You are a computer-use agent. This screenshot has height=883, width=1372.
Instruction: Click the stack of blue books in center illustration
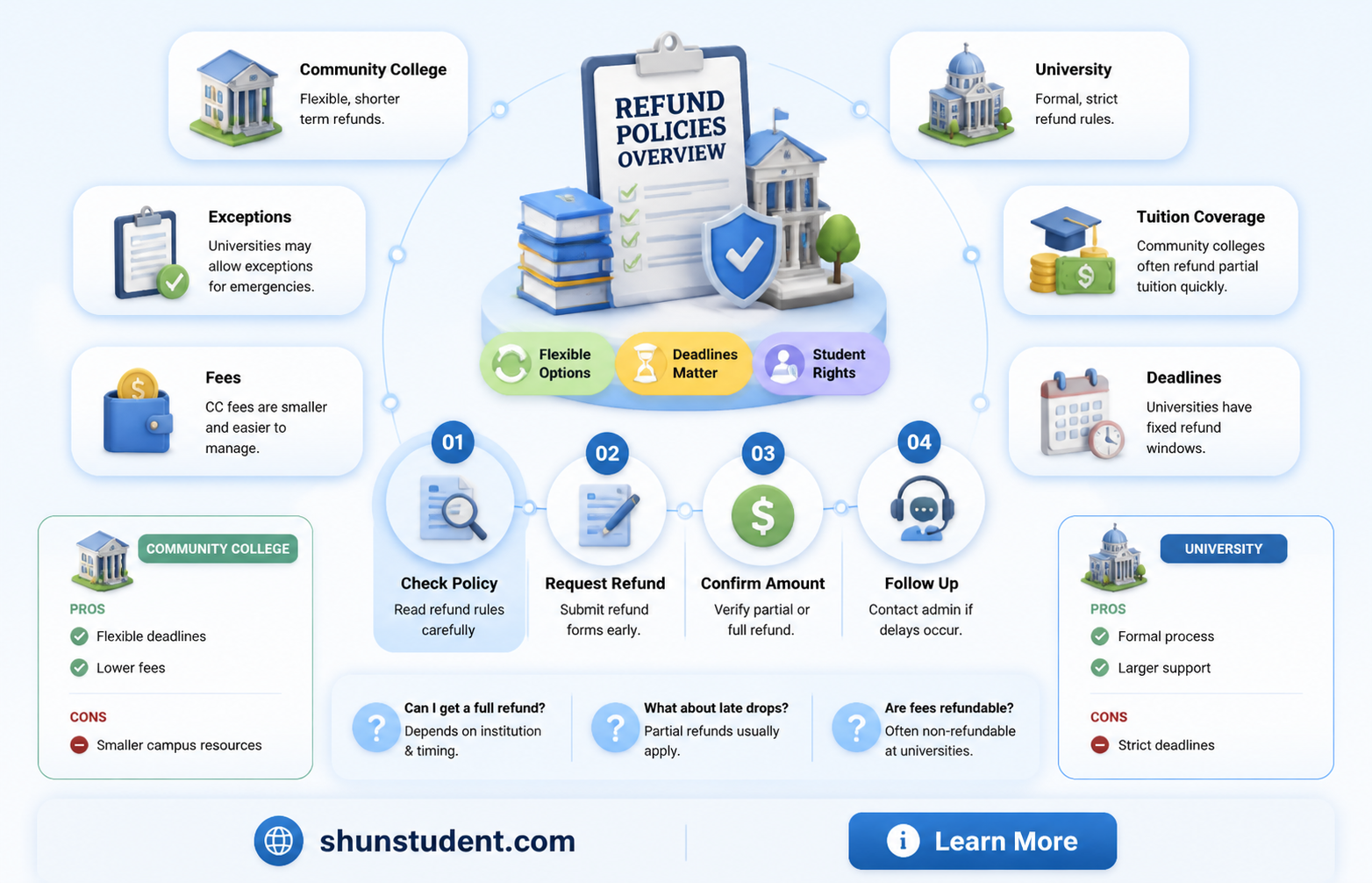click(x=566, y=251)
